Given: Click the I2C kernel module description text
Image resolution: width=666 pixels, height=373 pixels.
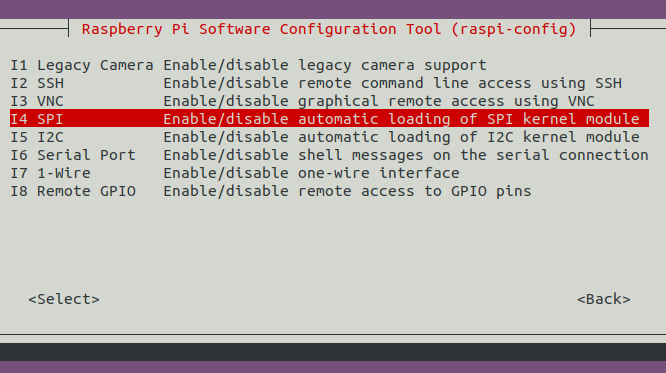Looking at the screenshot, I should 401,137.
